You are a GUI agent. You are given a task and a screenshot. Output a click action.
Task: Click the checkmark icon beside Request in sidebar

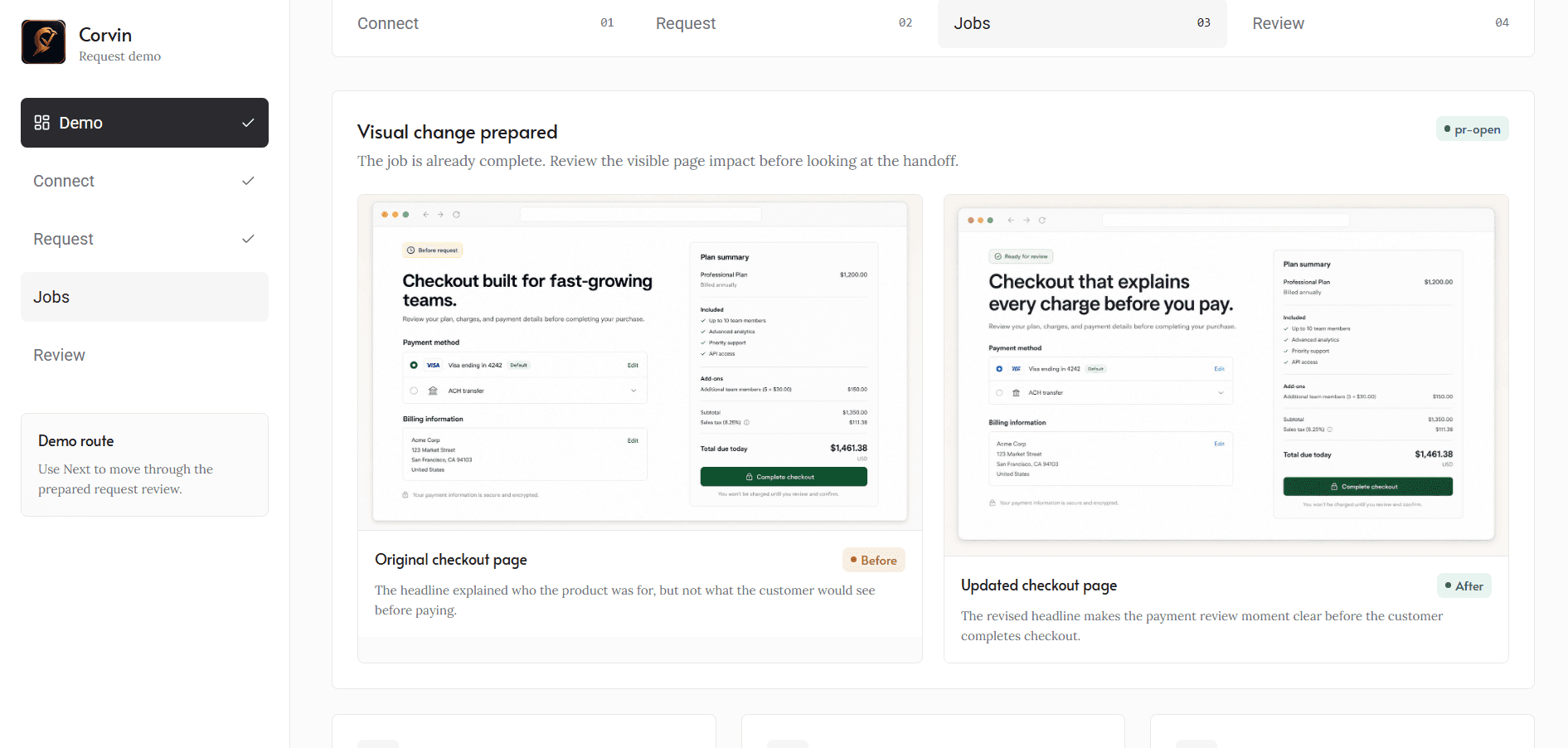pyautogui.click(x=248, y=239)
